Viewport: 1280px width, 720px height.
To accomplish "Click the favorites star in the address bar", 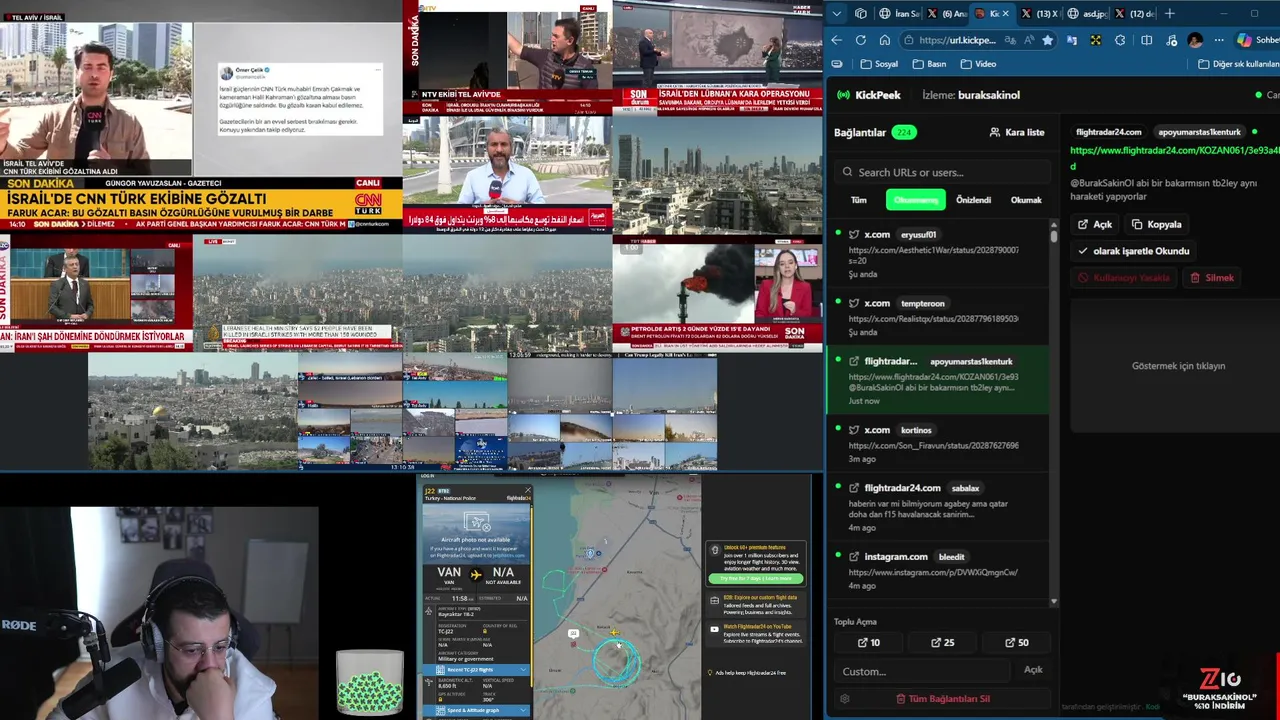I will [x=1047, y=40].
